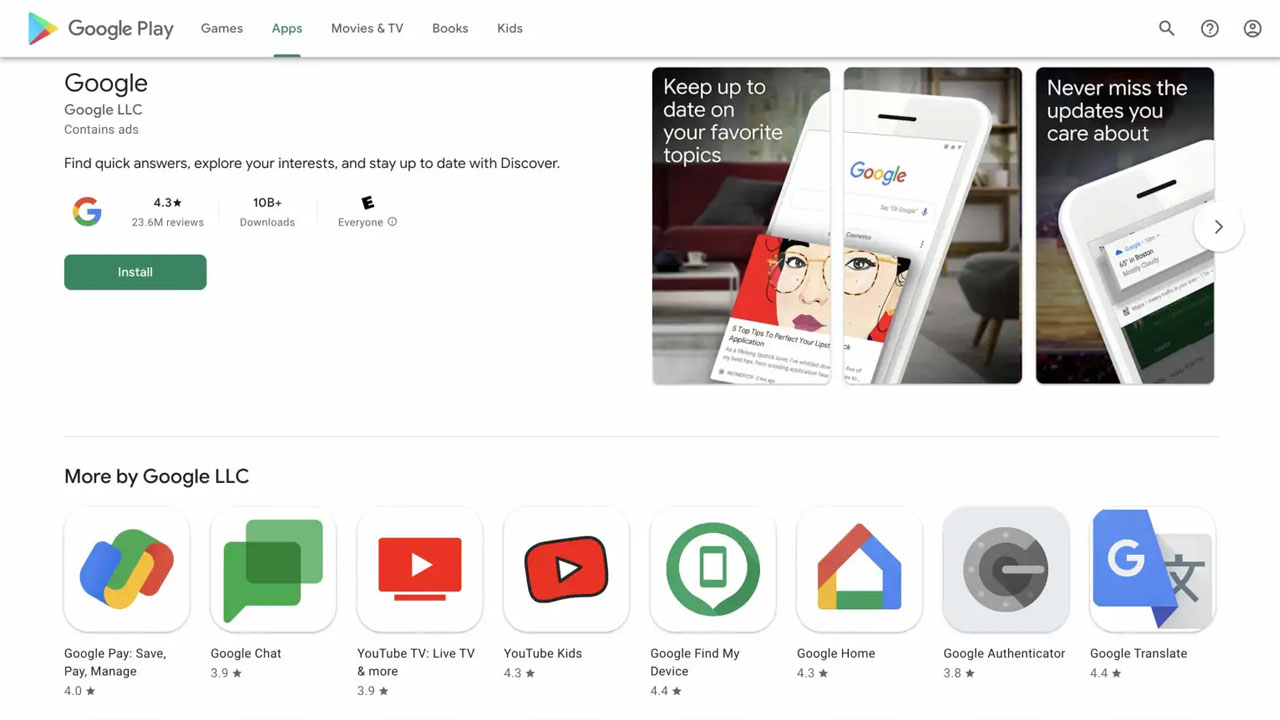
Task: Open the Google Authenticator app icon
Action: (1006, 569)
